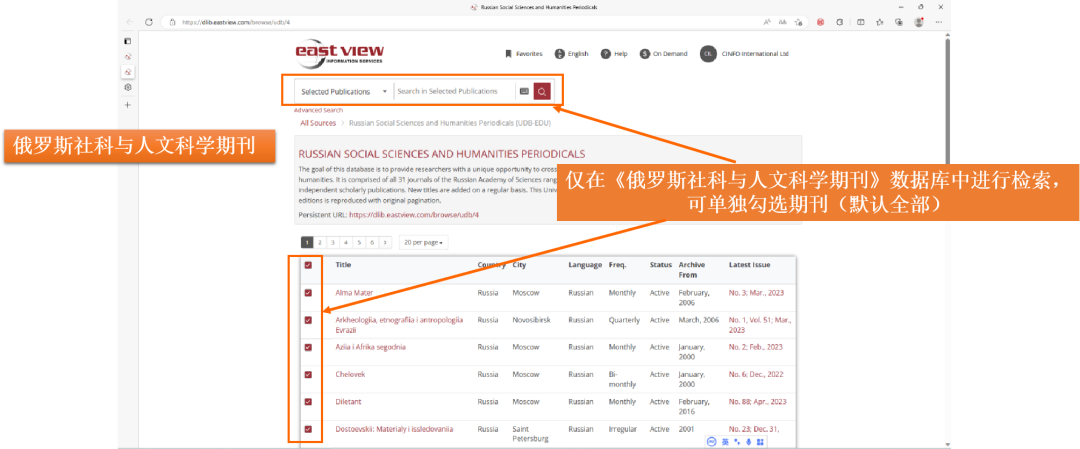Click the red search magnifier button
Viewport: 1080px width, 449px height.
pyautogui.click(x=542, y=92)
